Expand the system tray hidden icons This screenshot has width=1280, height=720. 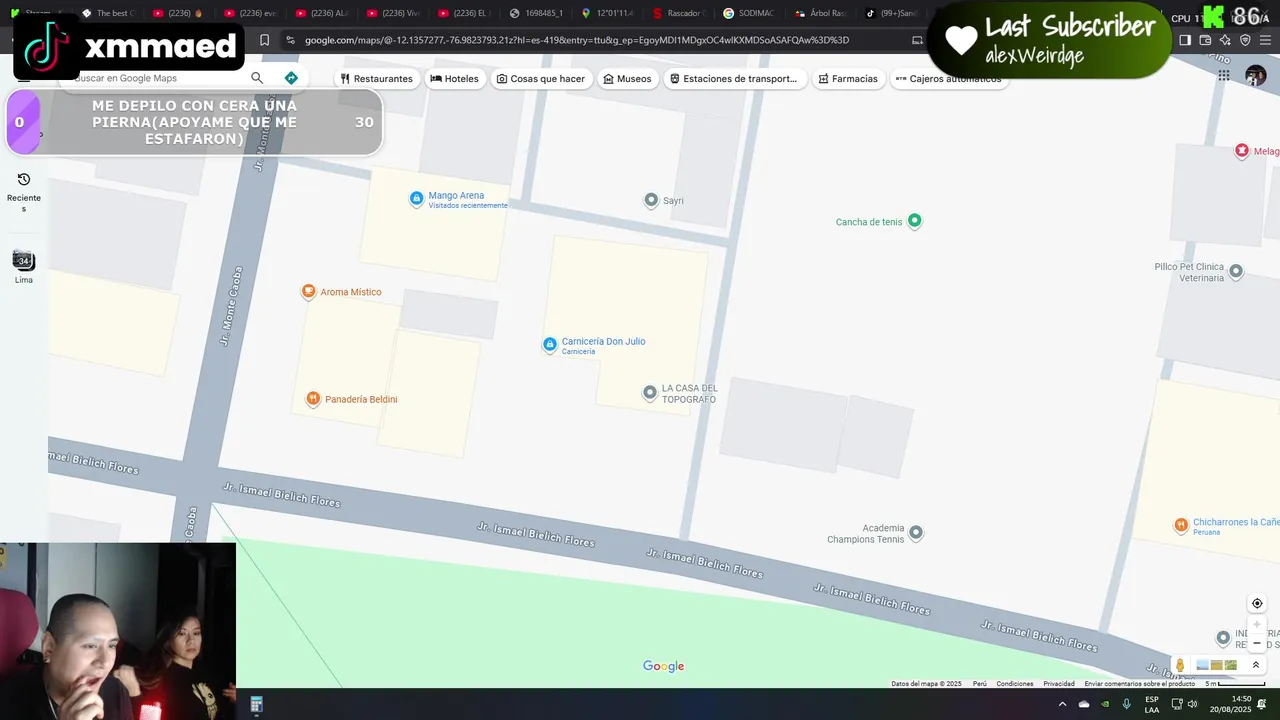tap(1062, 705)
